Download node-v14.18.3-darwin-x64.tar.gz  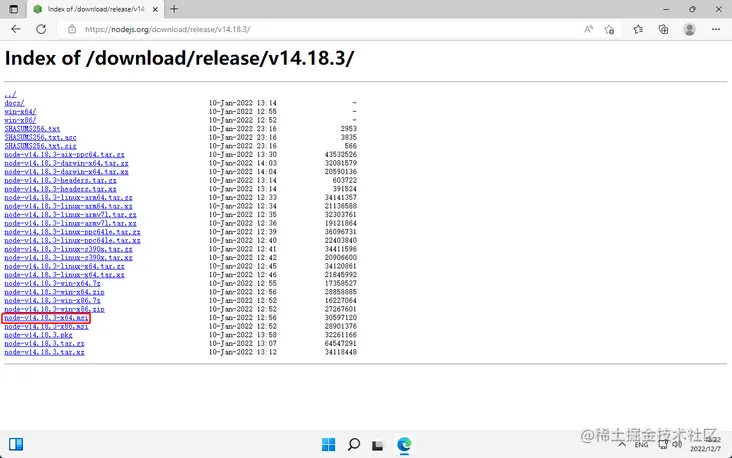[66, 163]
